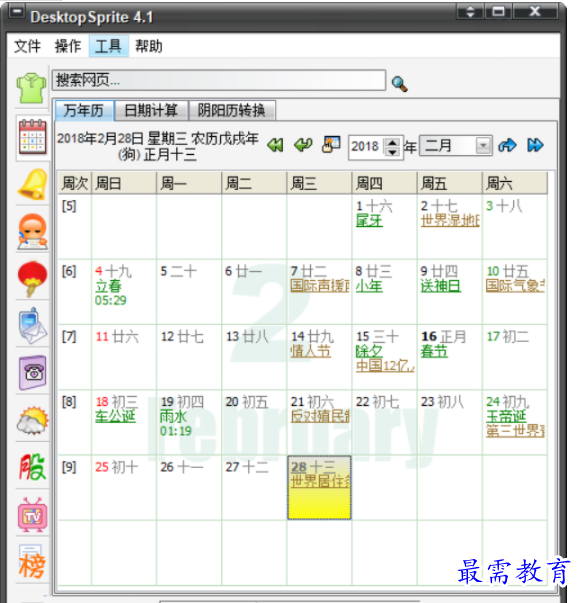
Task: Open the 情人节 link on February 14
Action: [x=311, y=351]
